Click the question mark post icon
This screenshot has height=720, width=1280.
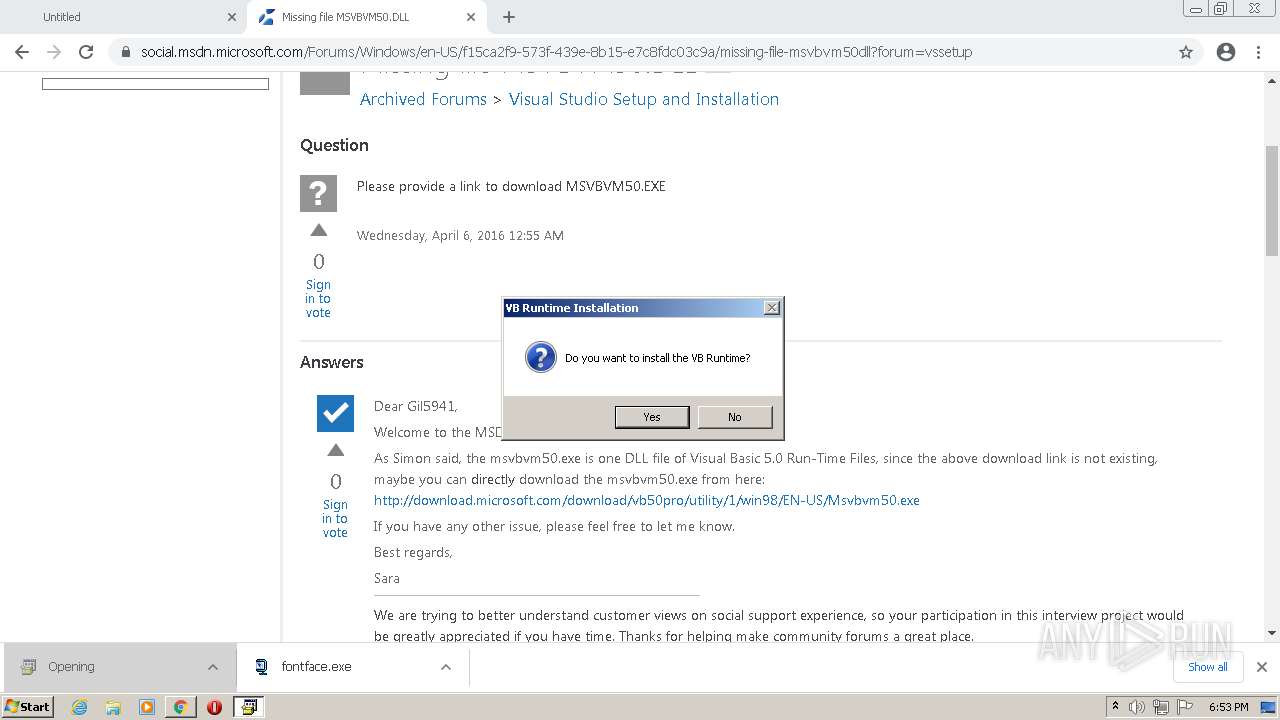point(318,193)
